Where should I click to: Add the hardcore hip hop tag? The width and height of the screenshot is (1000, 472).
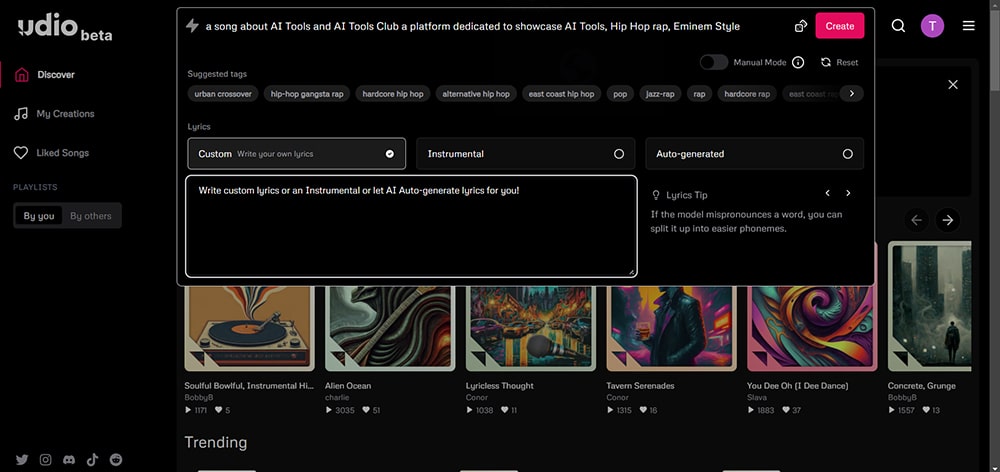[393, 94]
